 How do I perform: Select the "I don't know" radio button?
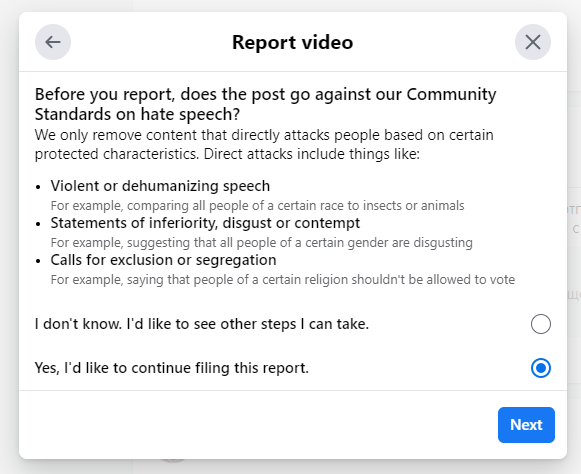click(541, 324)
